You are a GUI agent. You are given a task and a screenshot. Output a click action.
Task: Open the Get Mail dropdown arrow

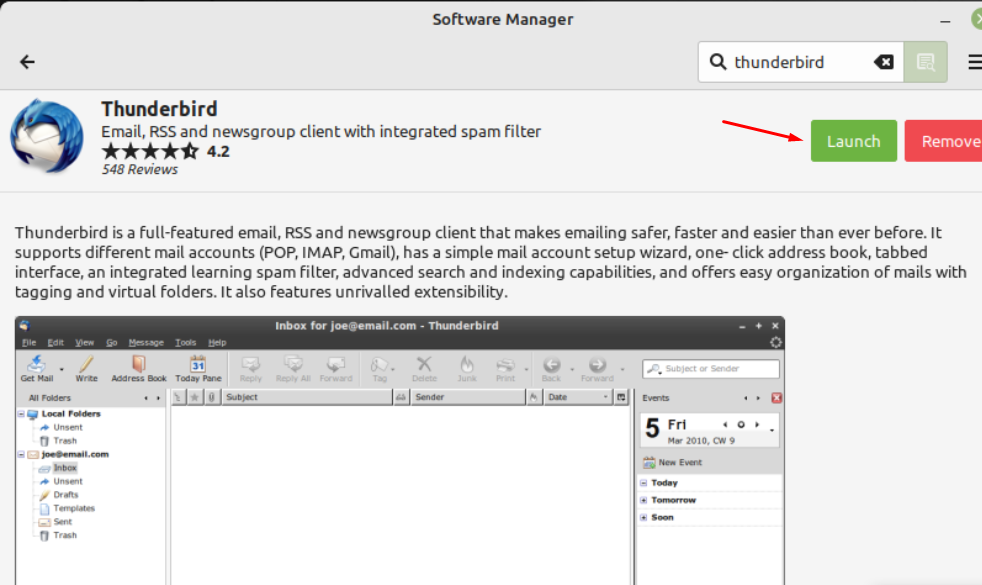click(61, 370)
